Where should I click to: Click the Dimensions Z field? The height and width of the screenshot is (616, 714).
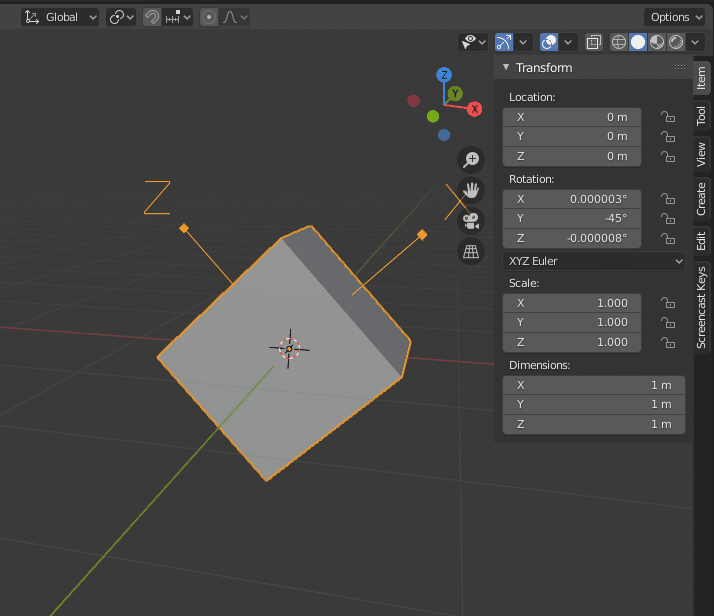(594, 424)
